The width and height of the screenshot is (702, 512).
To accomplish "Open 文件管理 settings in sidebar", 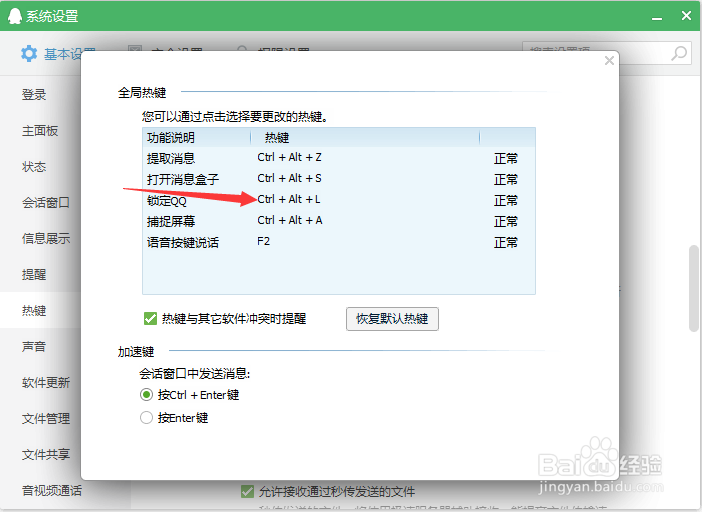I will pyautogui.click(x=46, y=418).
